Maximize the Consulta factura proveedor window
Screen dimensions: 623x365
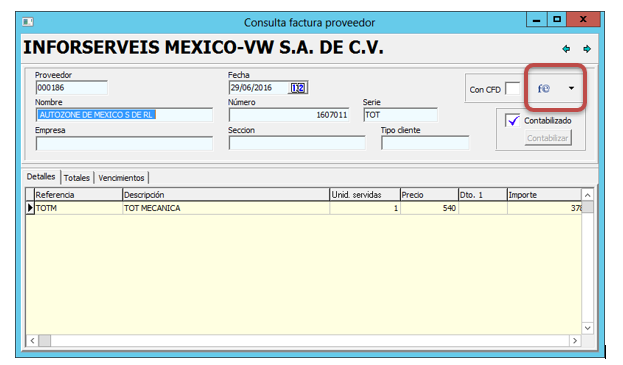[x=557, y=19]
